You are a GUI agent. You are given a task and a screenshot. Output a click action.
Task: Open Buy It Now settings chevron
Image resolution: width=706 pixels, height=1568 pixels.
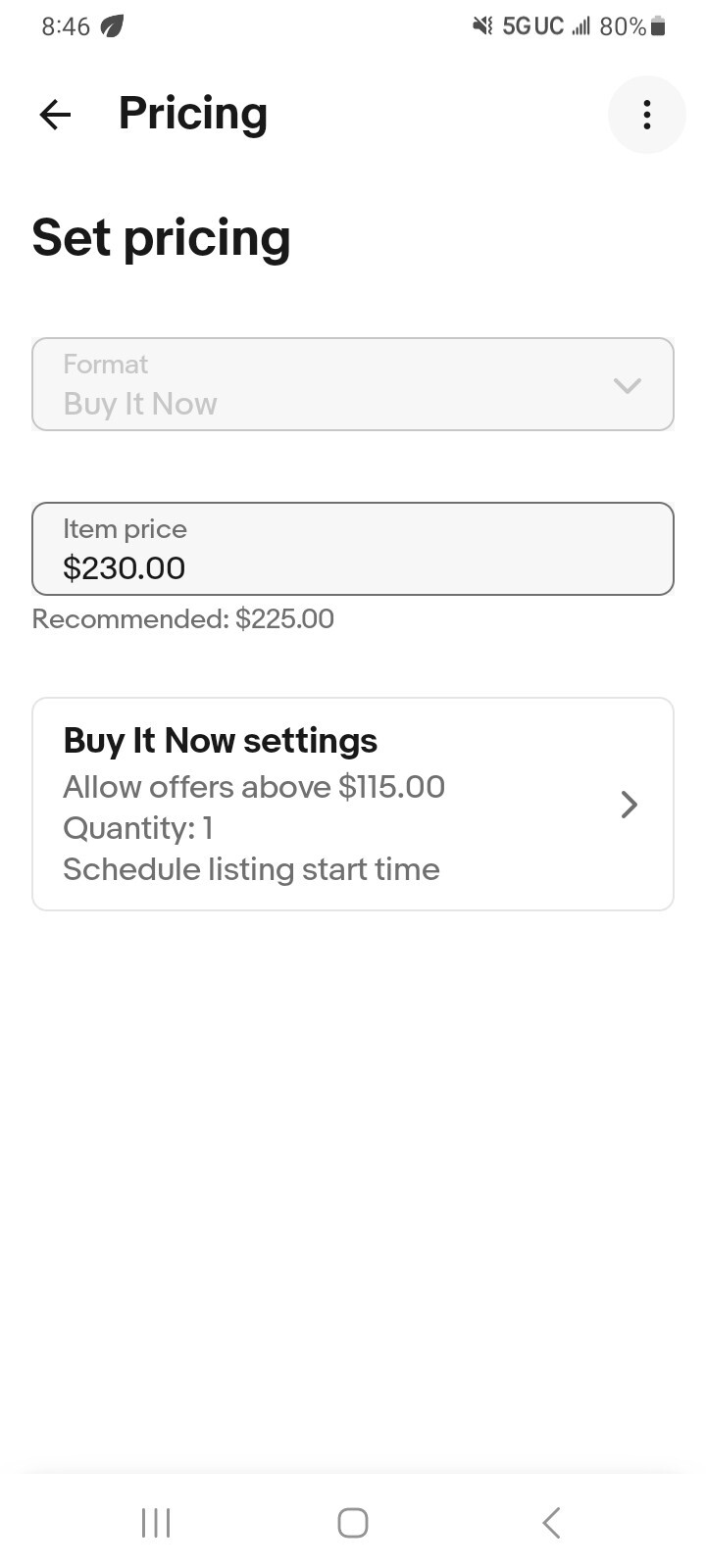pyautogui.click(x=630, y=805)
